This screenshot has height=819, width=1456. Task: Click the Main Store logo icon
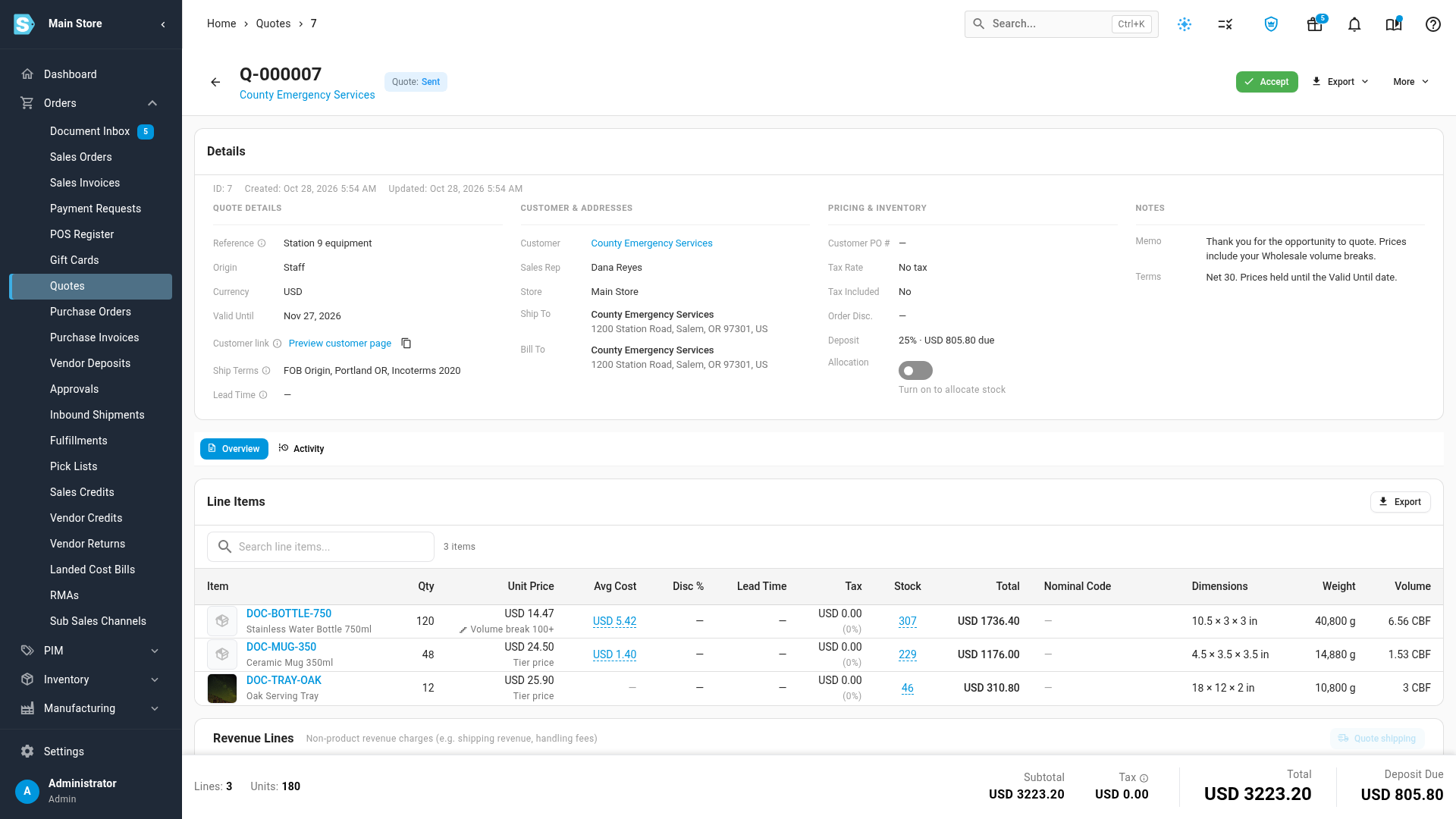click(x=24, y=24)
